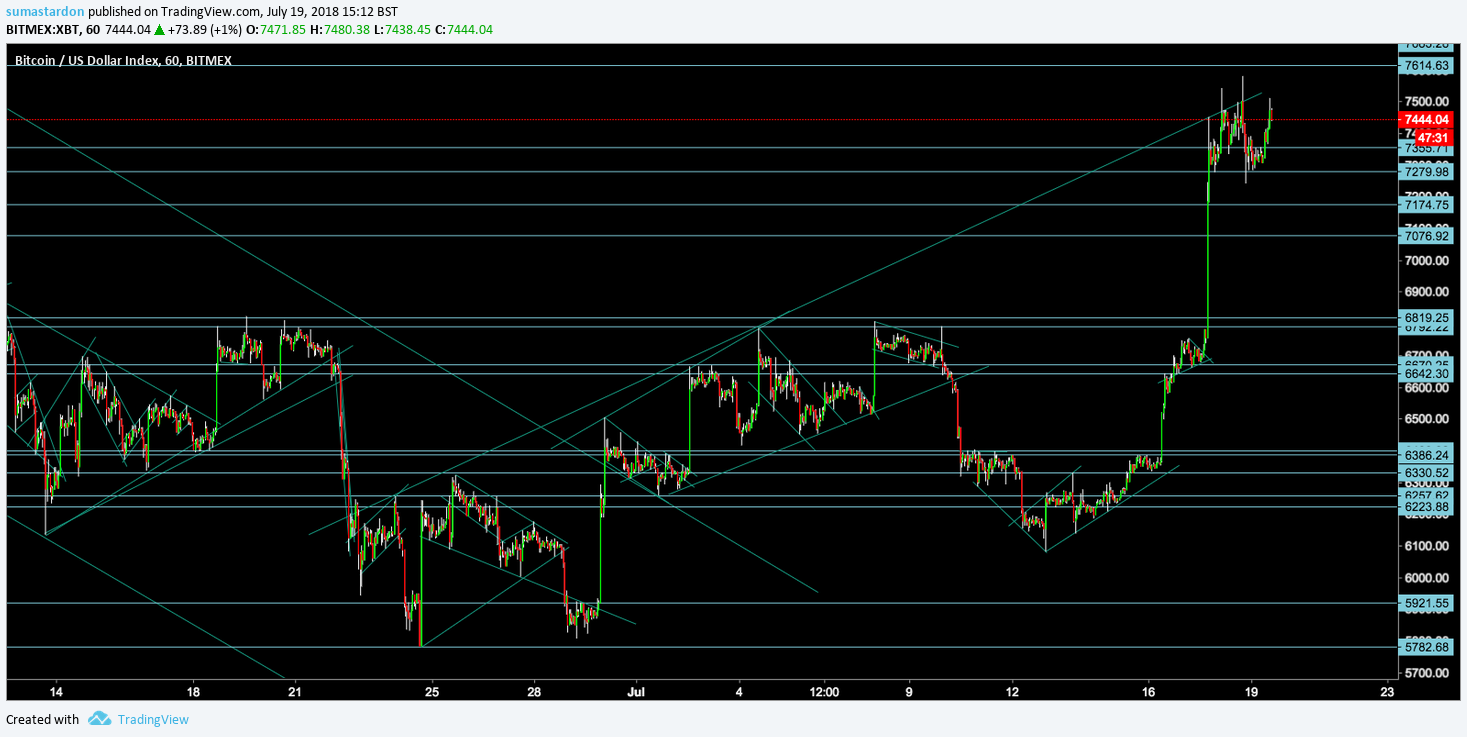This screenshot has height=737, width=1467.
Task: Select the 5921.55 price level label
Action: [1426, 603]
